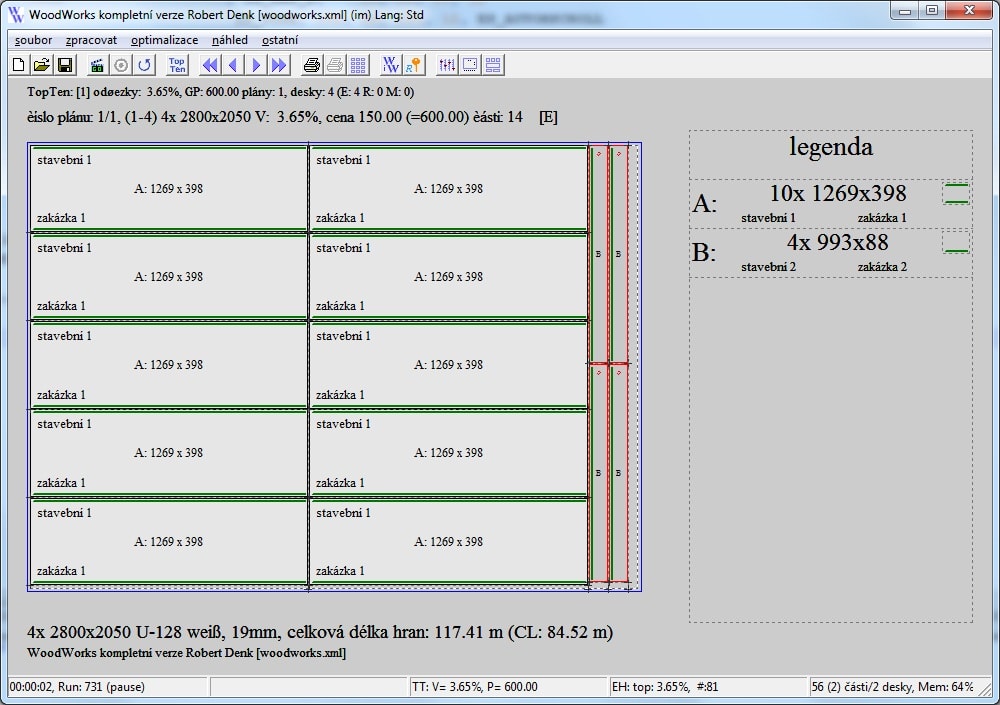The width and height of the screenshot is (1000, 705).
Task: Click stavební 1 label in legend
Action: pos(768,218)
